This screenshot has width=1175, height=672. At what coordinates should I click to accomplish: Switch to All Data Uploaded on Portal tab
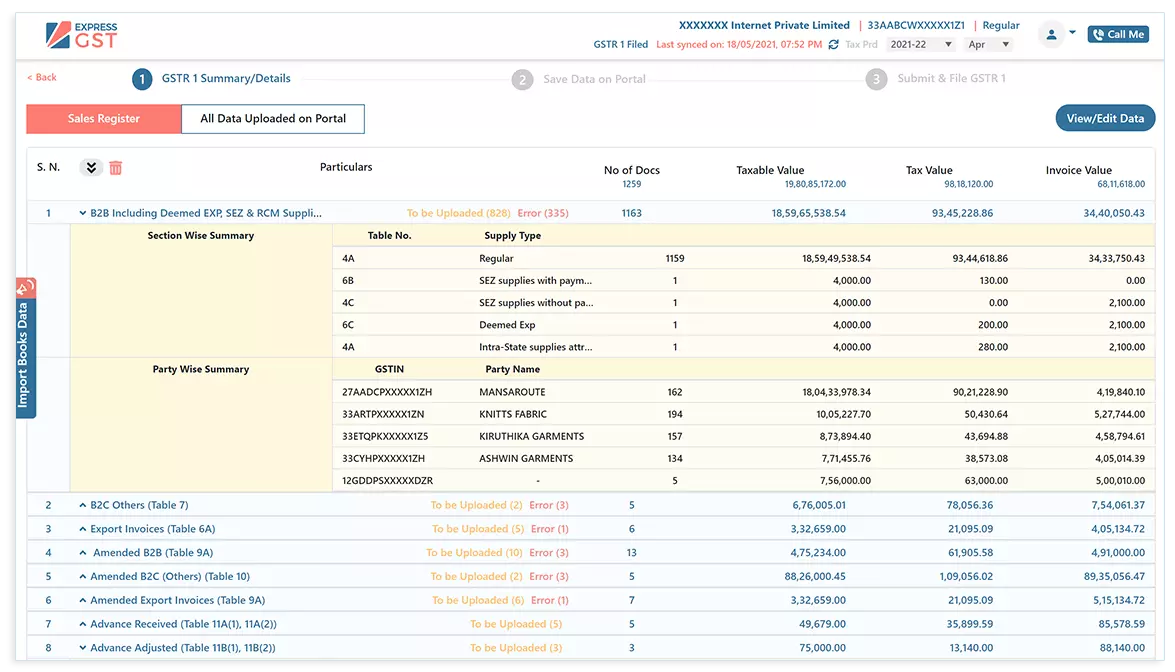(x=273, y=119)
